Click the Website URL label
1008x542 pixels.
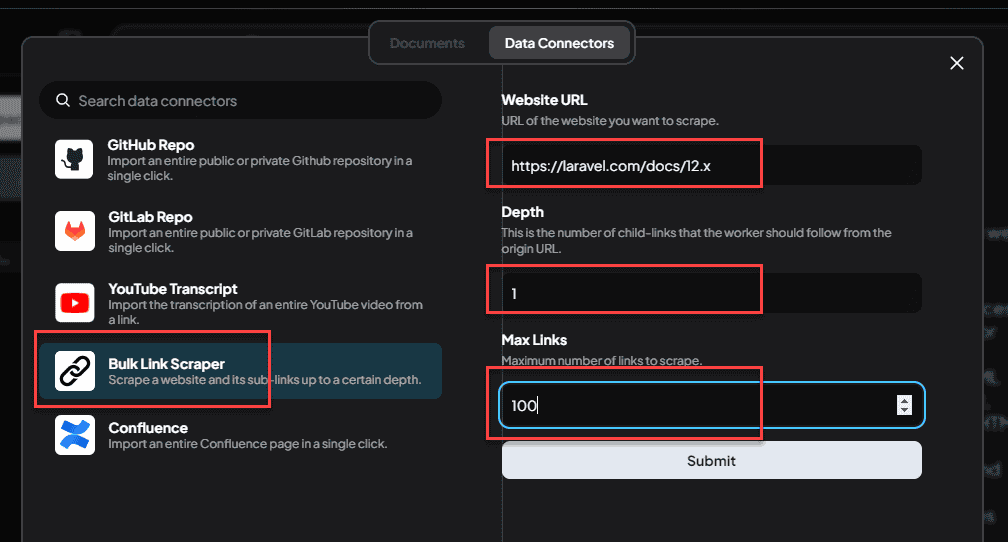[x=544, y=100]
